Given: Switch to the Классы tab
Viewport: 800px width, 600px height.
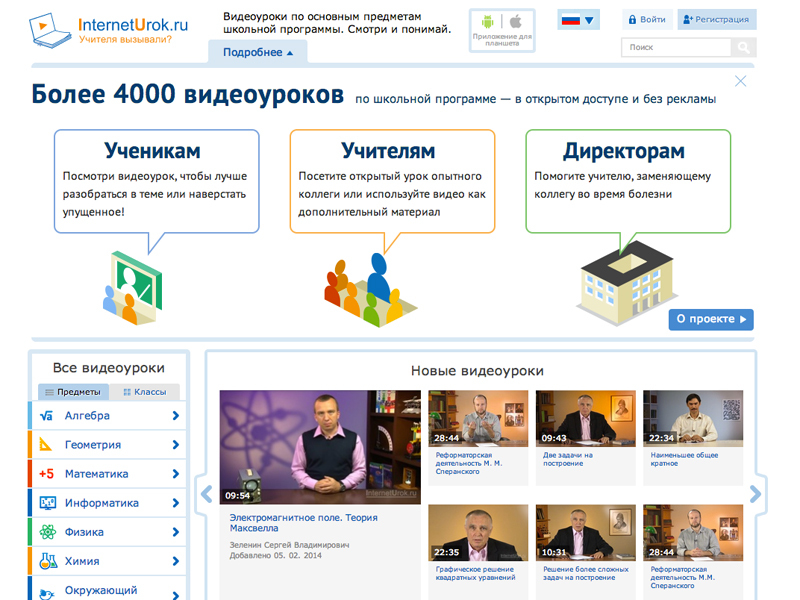Looking at the screenshot, I should point(144,392).
